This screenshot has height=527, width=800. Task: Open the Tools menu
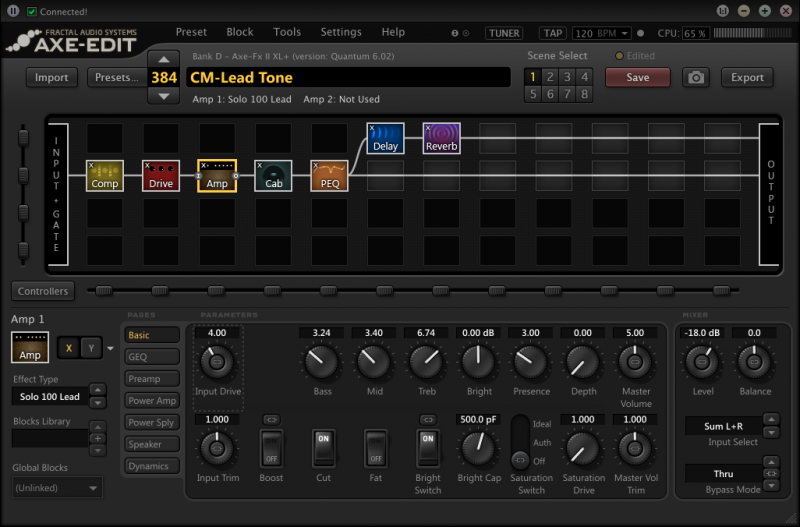tap(287, 32)
